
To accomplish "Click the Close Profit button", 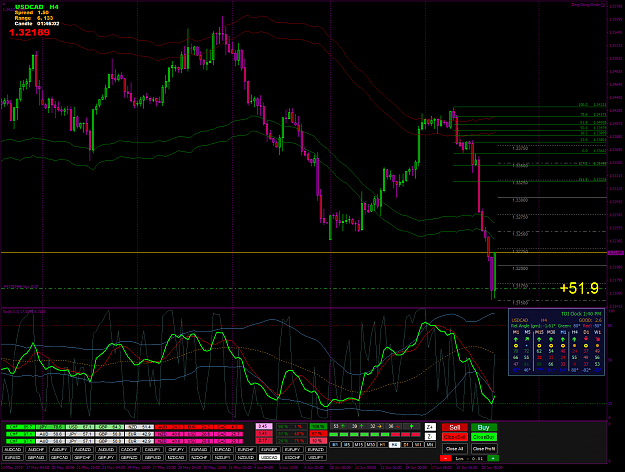I will (484, 449).
